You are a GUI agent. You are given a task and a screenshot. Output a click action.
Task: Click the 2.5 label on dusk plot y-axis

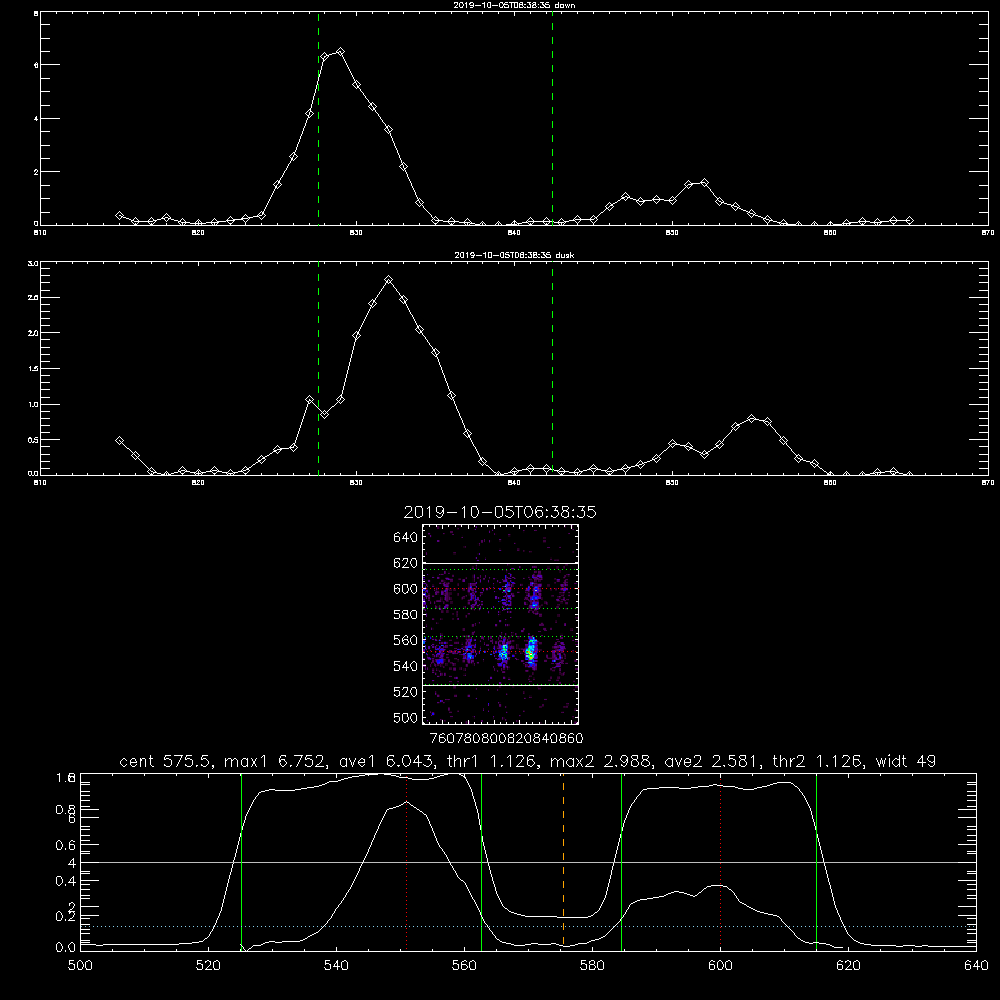[x=34, y=298]
